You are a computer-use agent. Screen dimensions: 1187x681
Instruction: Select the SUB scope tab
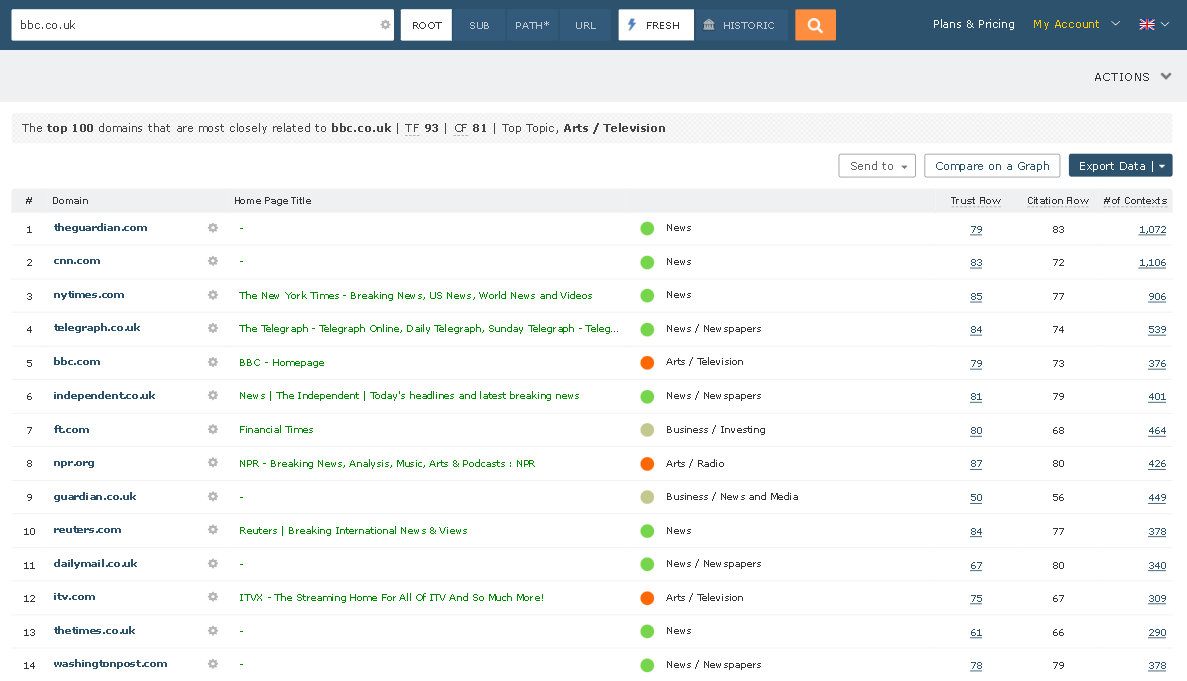pos(479,25)
